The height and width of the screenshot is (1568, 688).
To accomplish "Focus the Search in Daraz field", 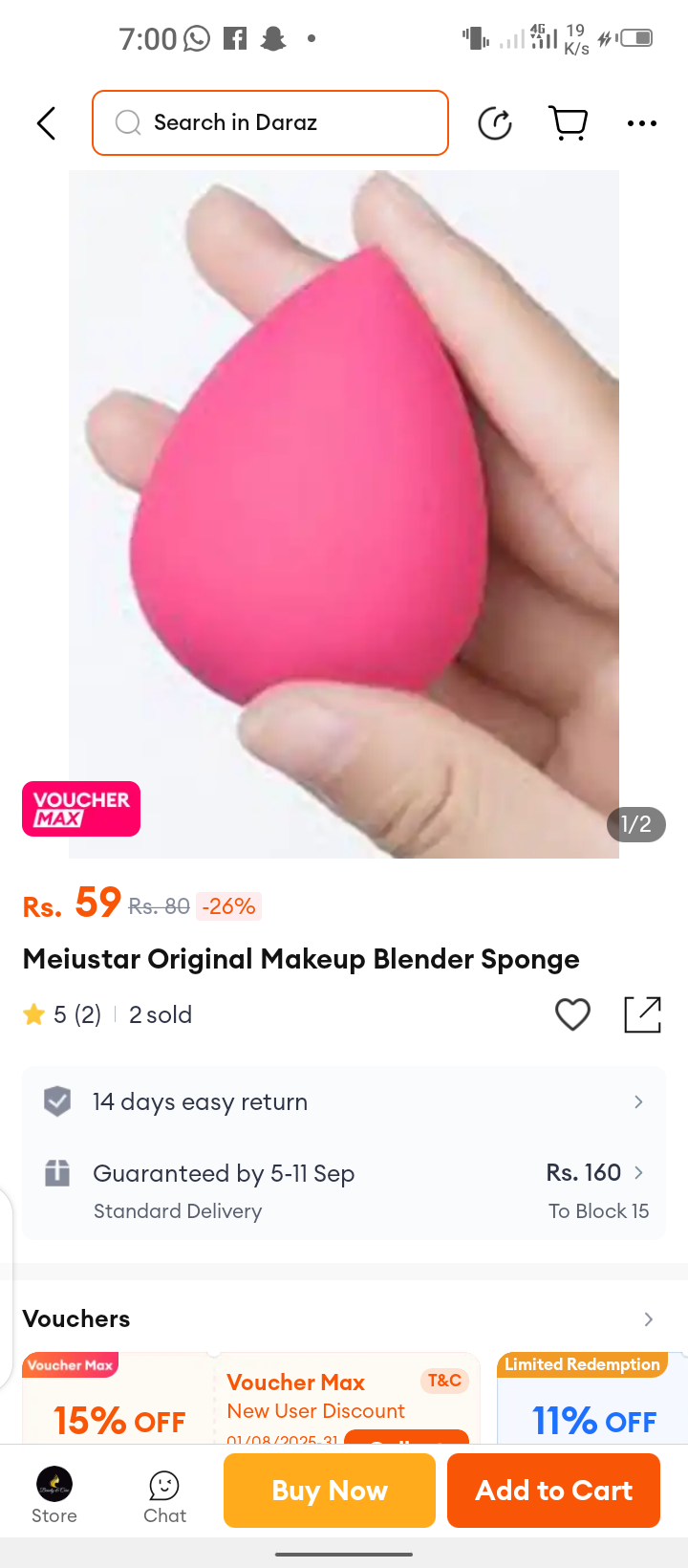I will click(x=270, y=122).
